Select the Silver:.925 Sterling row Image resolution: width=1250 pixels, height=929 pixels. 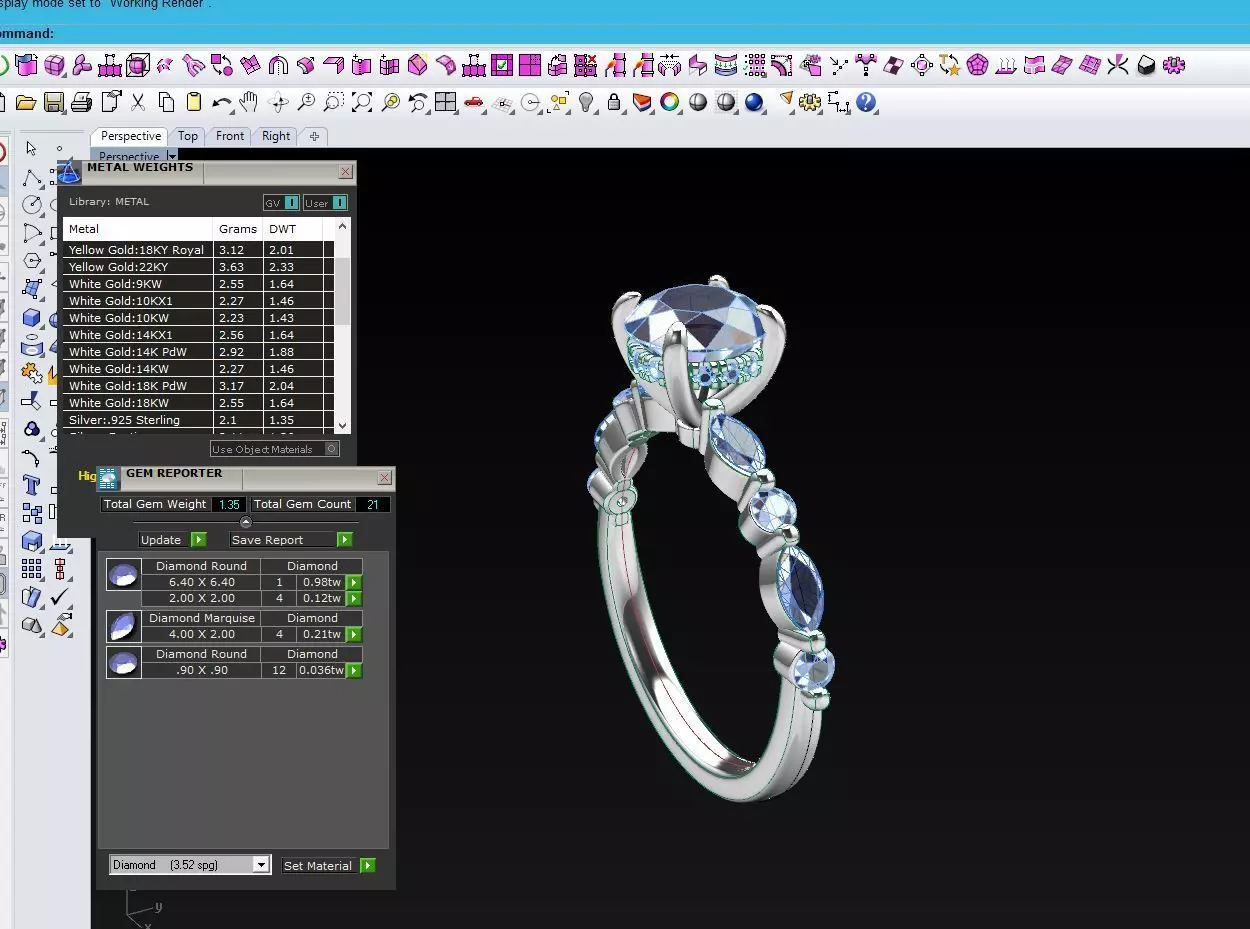[x=193, y=420]
